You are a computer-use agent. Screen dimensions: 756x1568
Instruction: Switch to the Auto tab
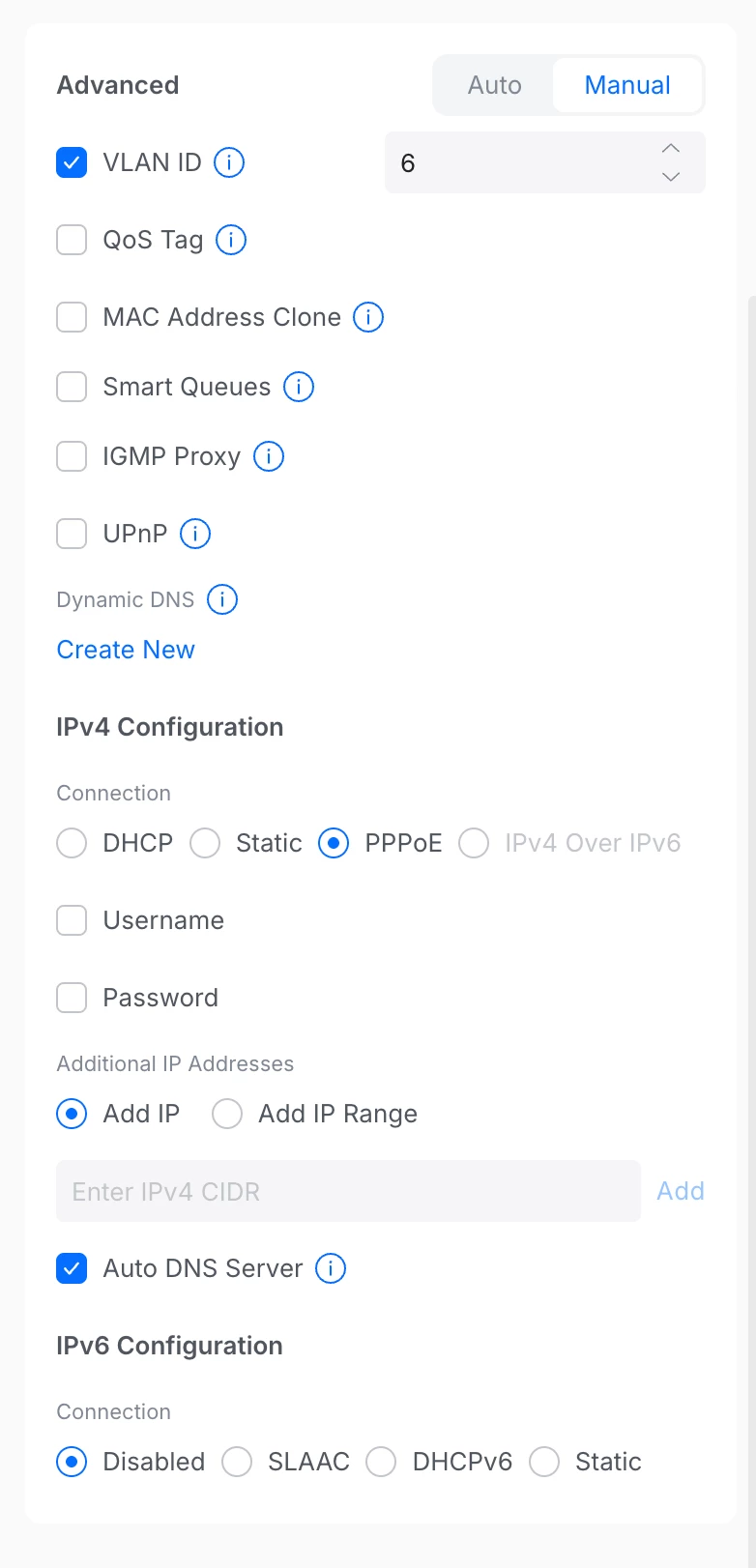pyautogui.click(x=494, y=85)
